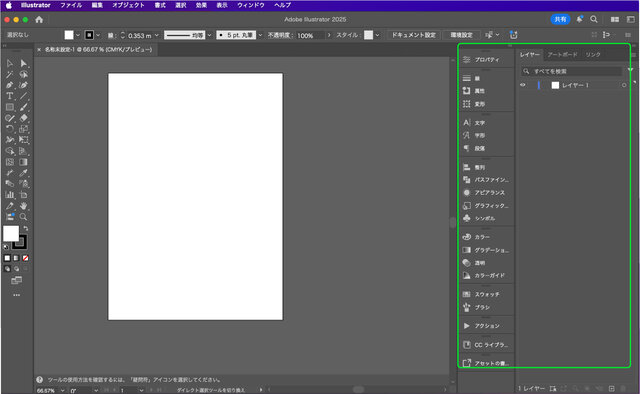
Task: Select the Paintbrush tool
Action: (x=24, y=107)
